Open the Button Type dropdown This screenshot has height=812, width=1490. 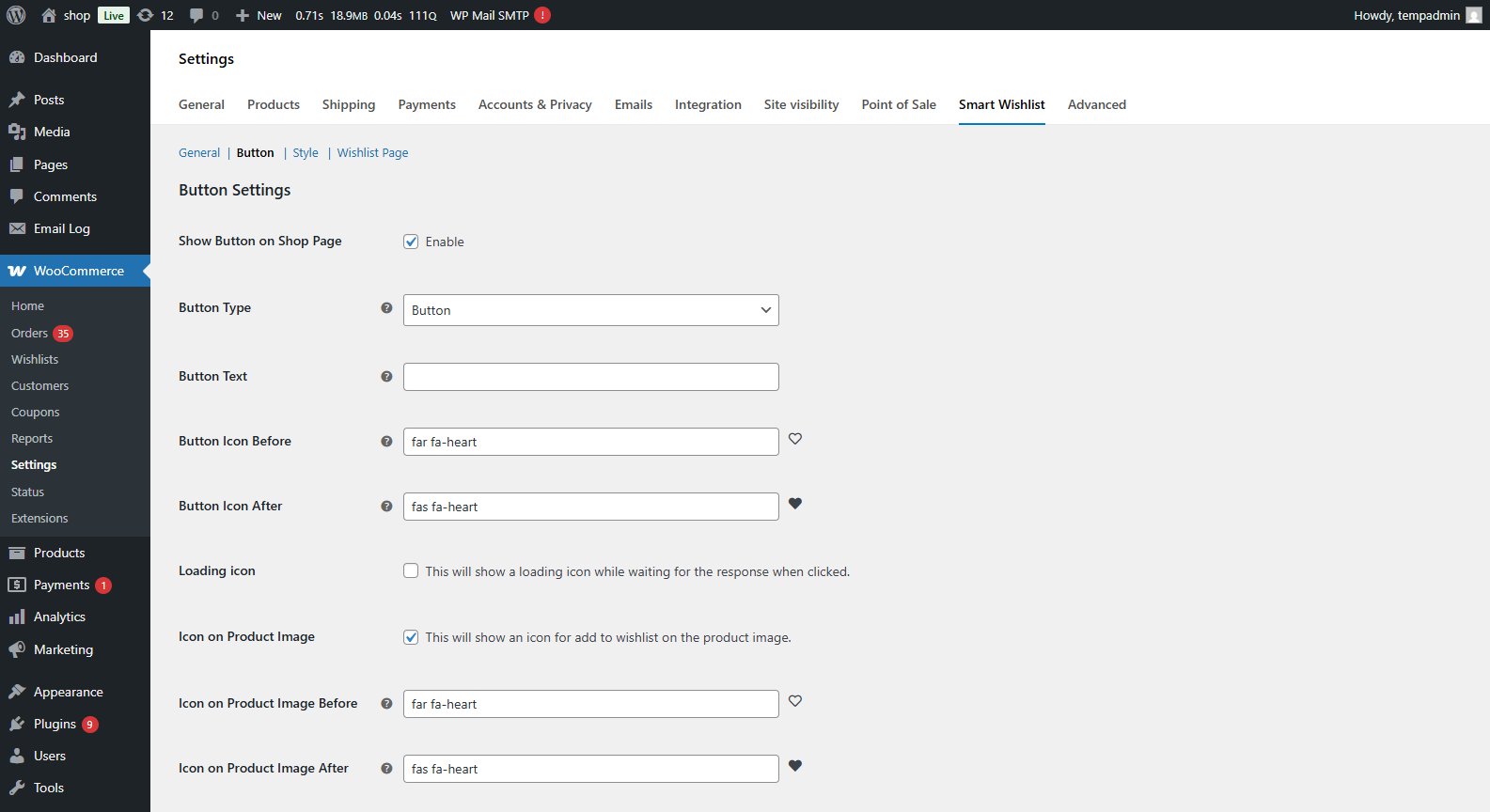pos(590,310)
